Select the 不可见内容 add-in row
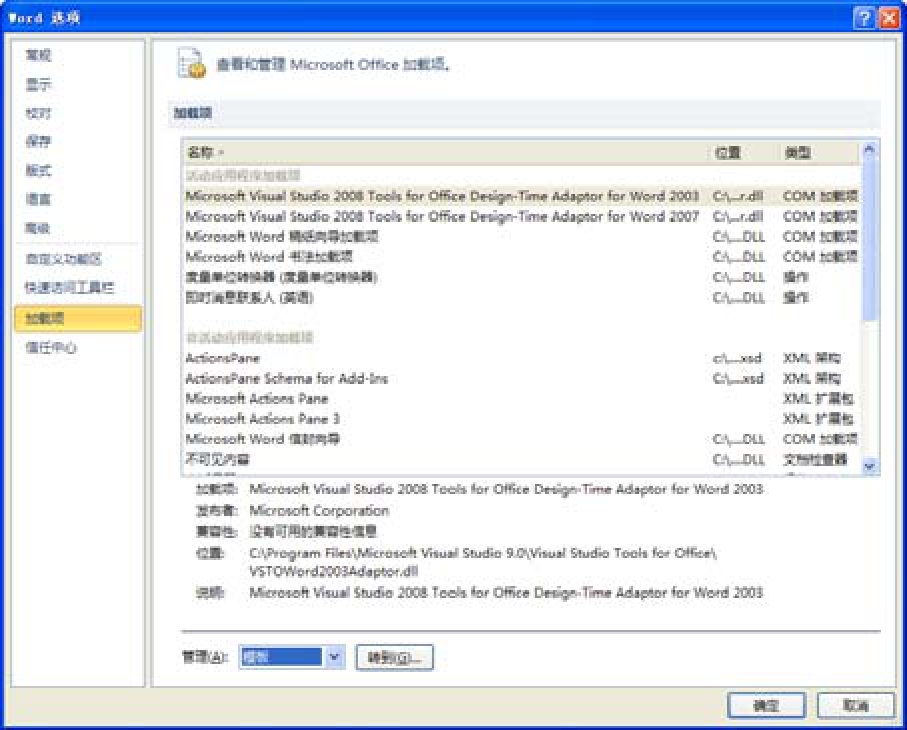Image resolution: width=907 pixels, height=730 pixels. [521, 460]
